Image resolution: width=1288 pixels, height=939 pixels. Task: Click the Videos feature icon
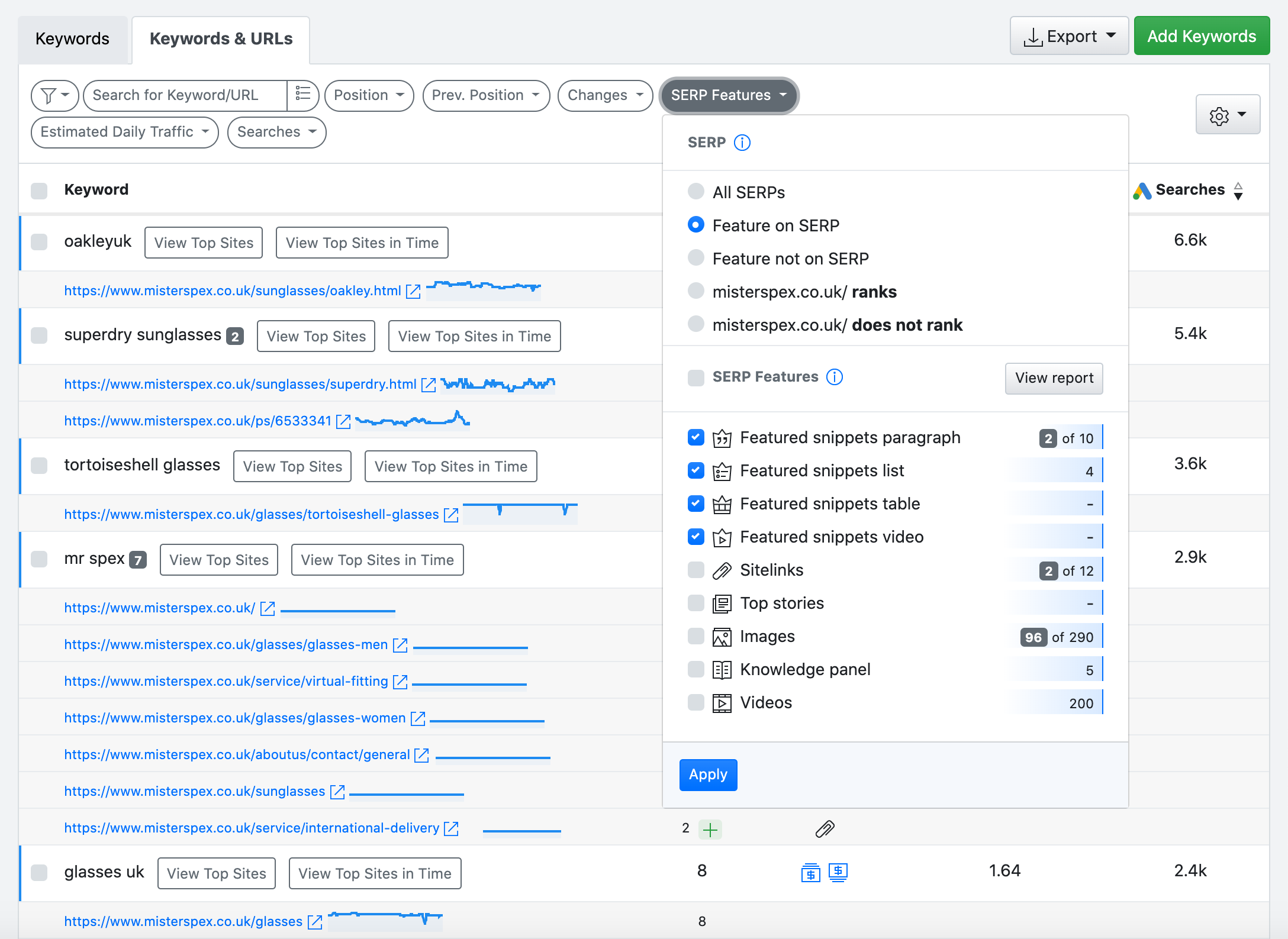tap(722, 703)
